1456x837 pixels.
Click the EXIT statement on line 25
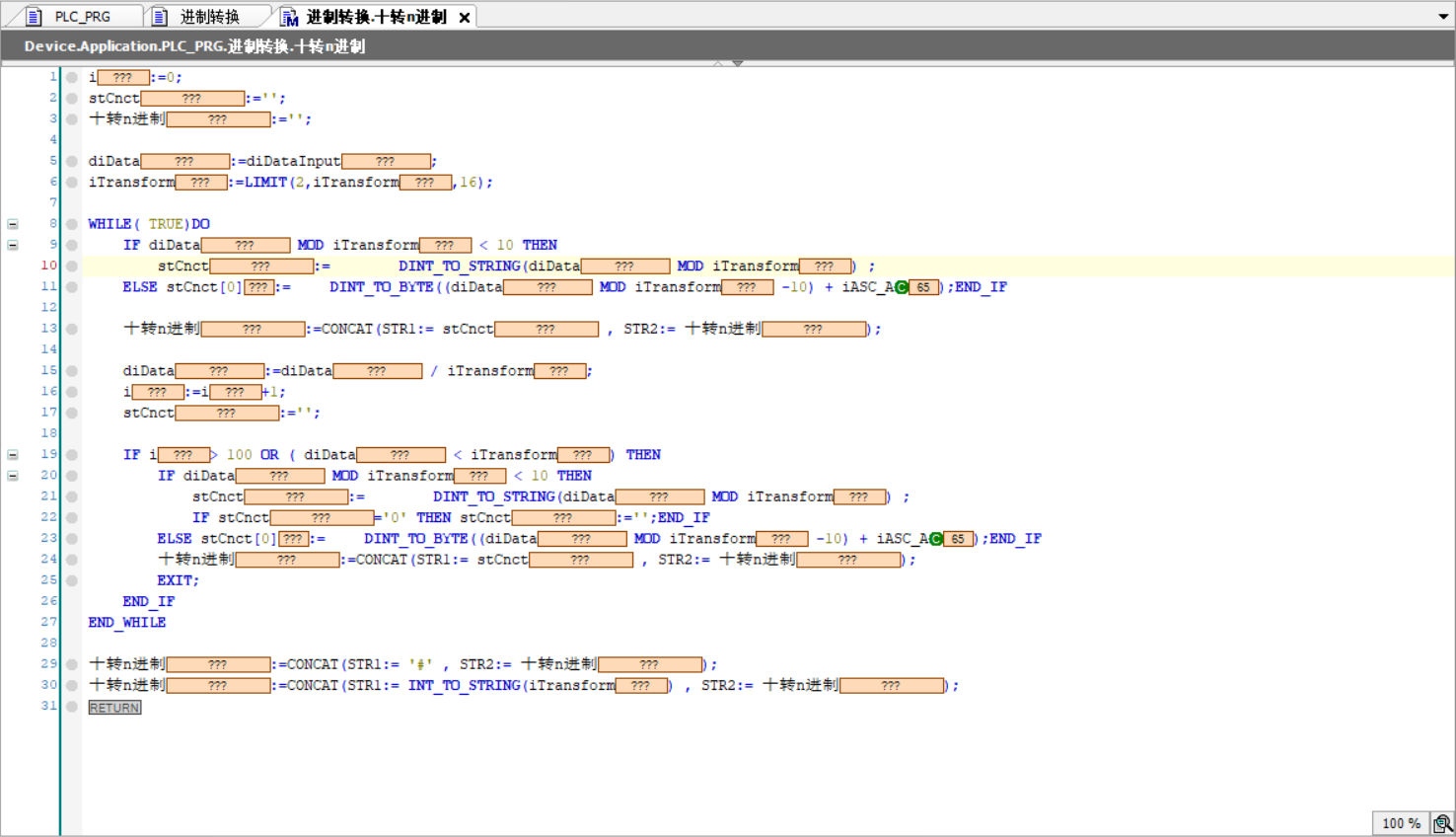tap(179, 580)
